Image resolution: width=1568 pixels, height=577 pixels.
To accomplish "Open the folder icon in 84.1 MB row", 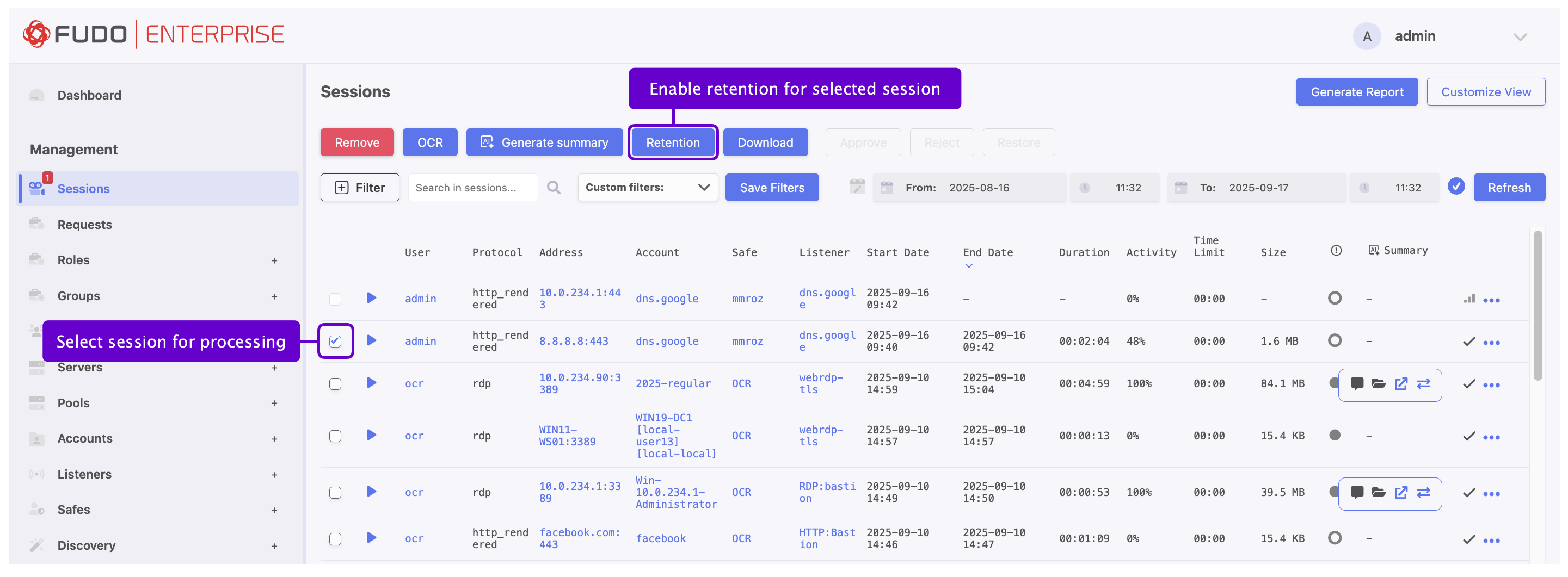I will coord(1379,383).
